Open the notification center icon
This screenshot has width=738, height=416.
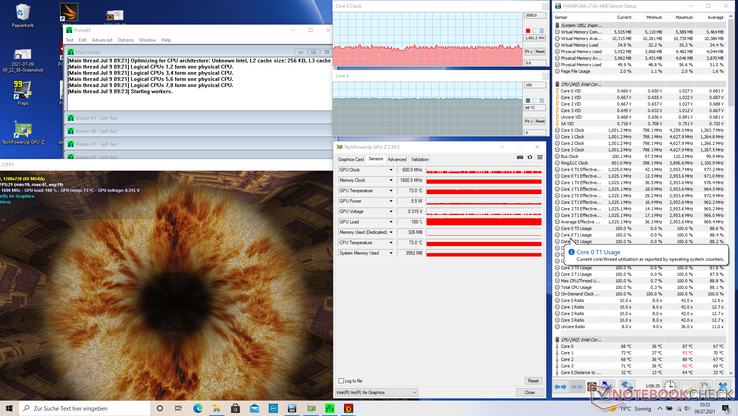(x=726, y=408)
